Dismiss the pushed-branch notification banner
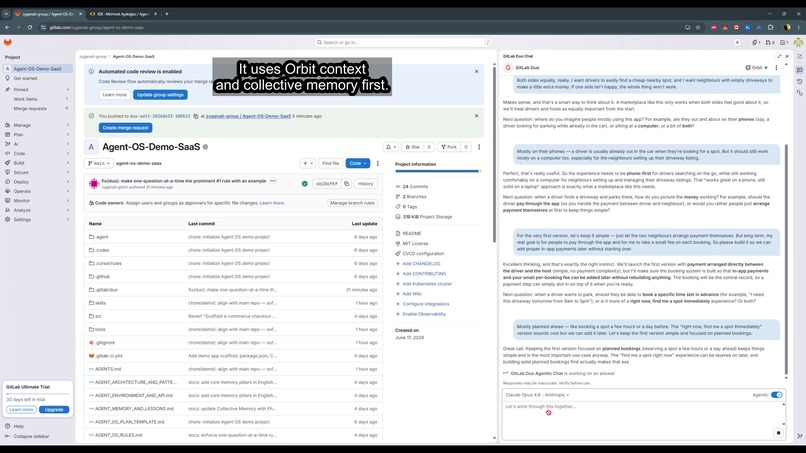 477,116
